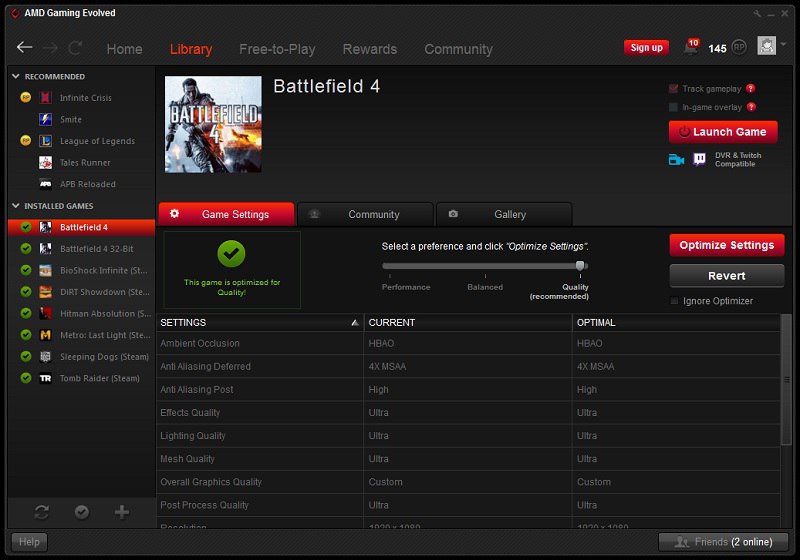Click the DVR camera icon

pos(676,159)
